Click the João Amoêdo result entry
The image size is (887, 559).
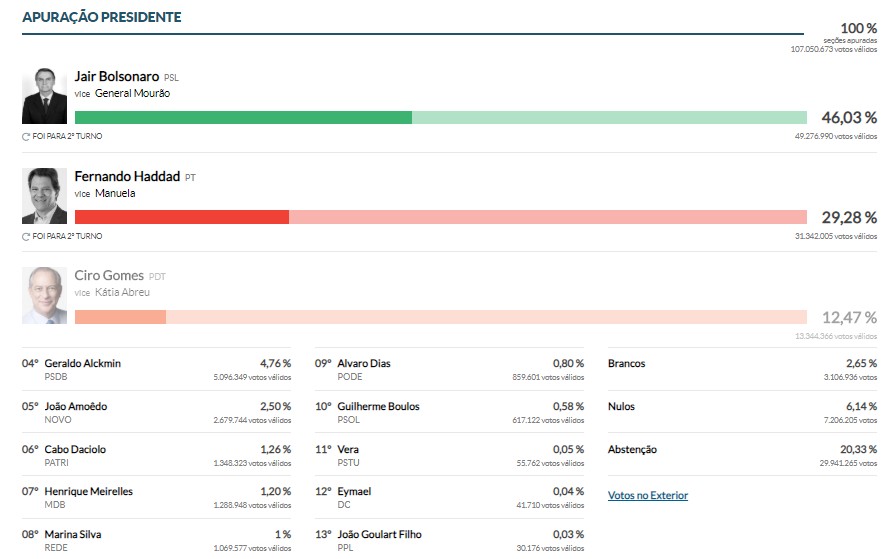(x=76, y=406)
